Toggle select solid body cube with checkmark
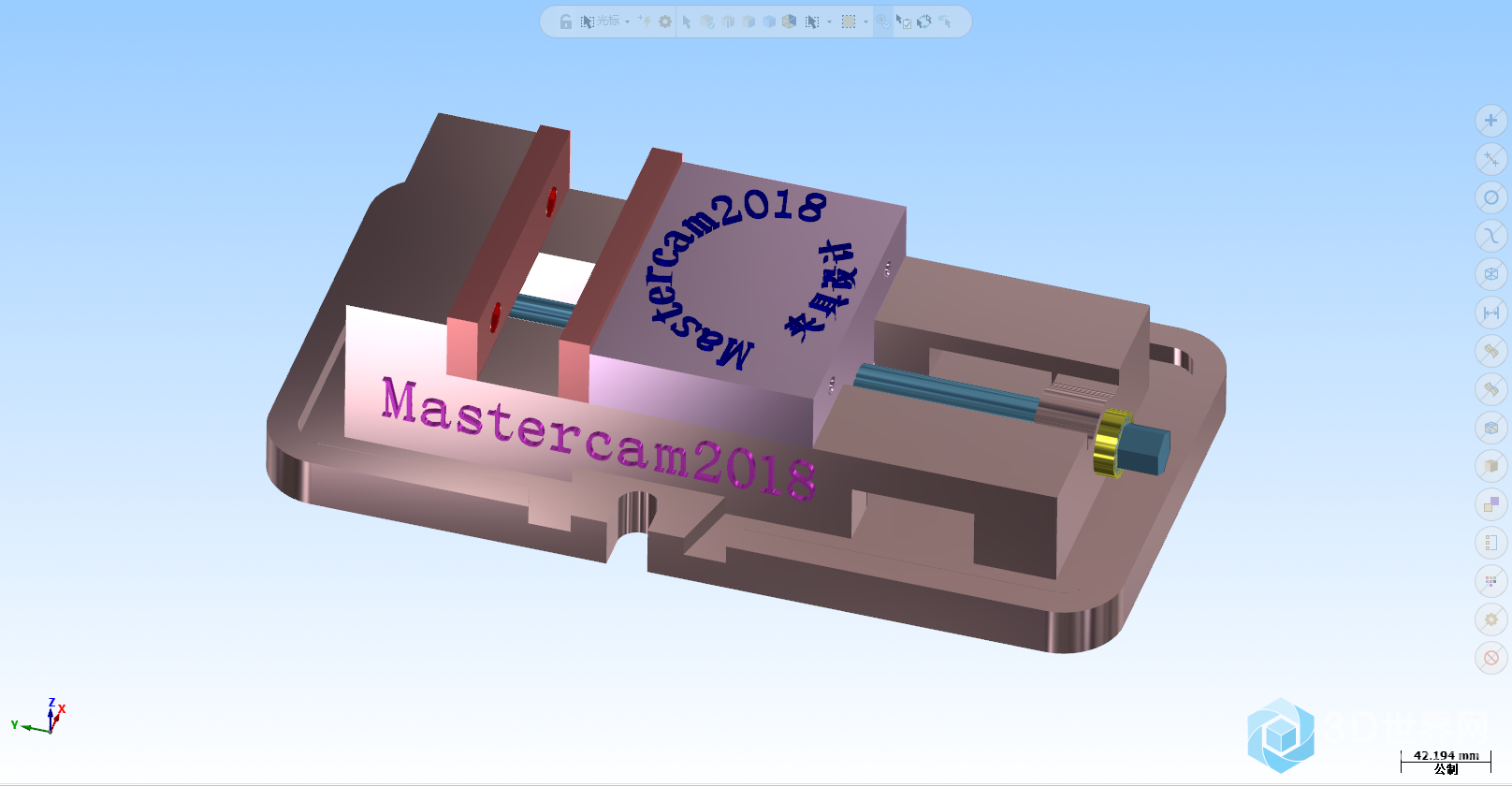 coord(707,22)
